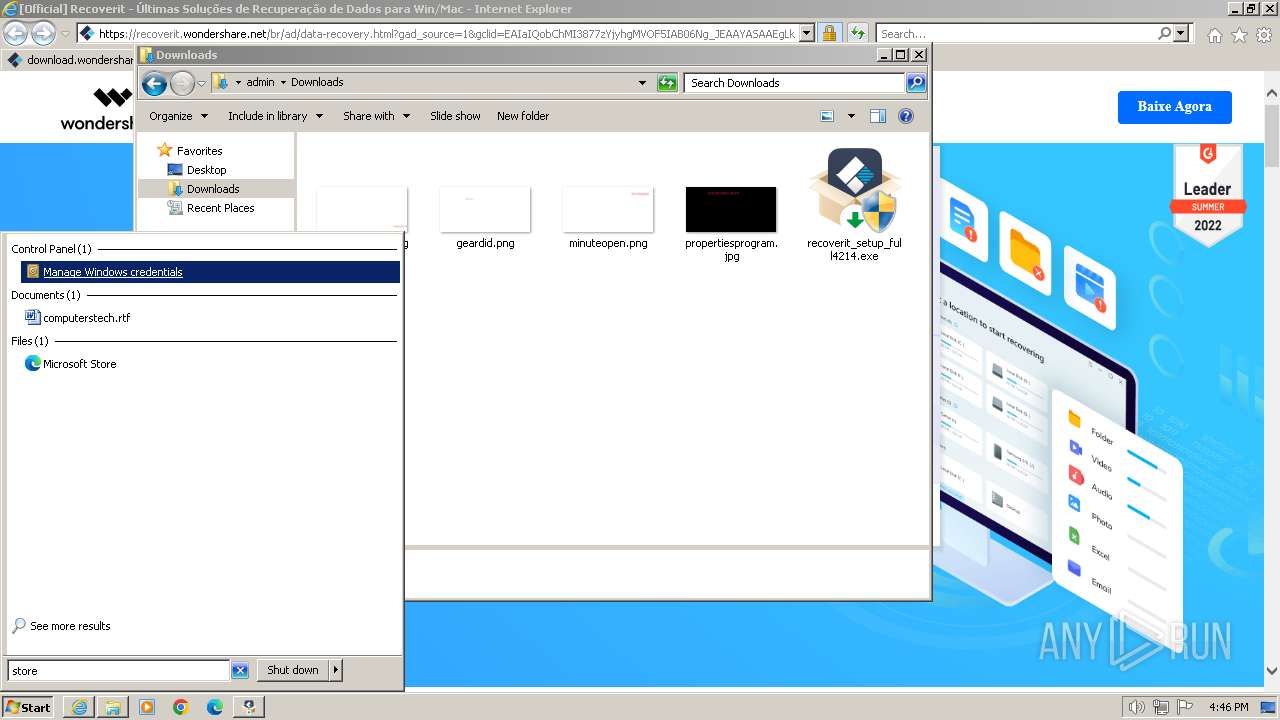The height and width of the screenshot is (720, 1280).
Task: Select the propertiesprogram.jpg thumbnail
Action: pyautogui.click(x=731, y=224)
